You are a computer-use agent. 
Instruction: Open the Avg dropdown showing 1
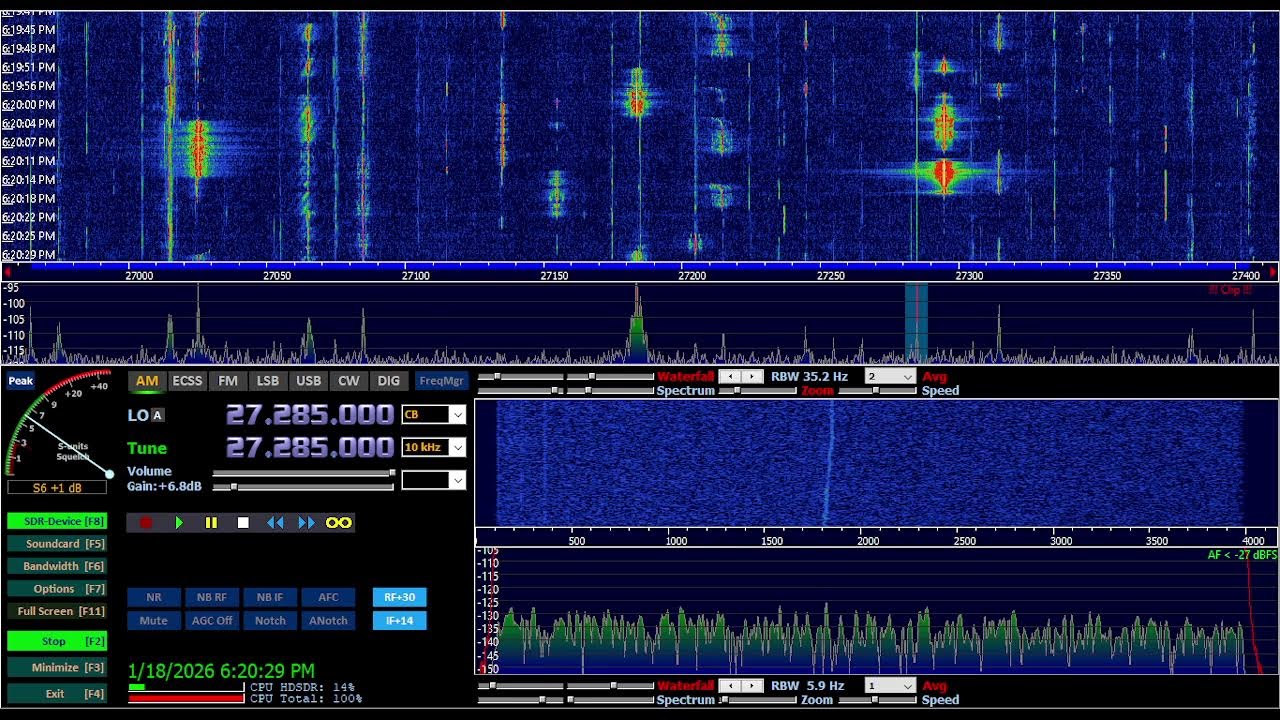(x=890, y=686)
